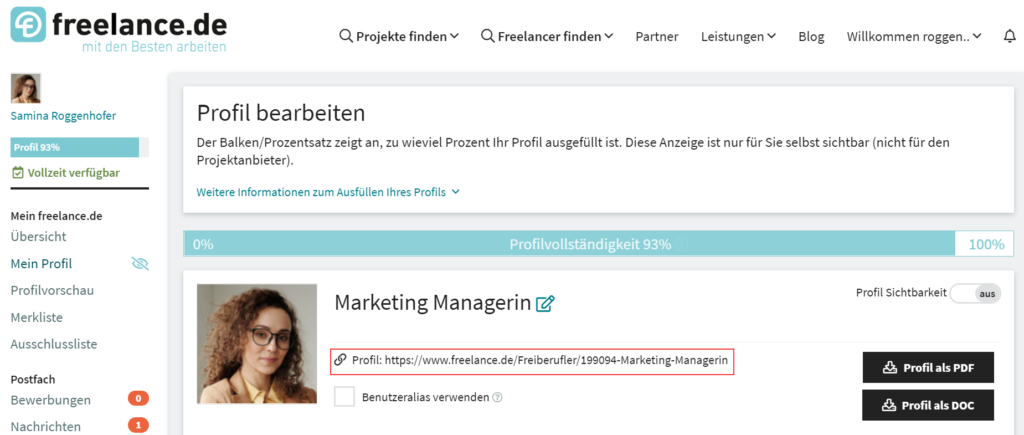Image resolution: width=1024 pixels, height=435 pixels.
Task: Go to the Blog page
Action: pyautogui.click(x=811, y=36)
